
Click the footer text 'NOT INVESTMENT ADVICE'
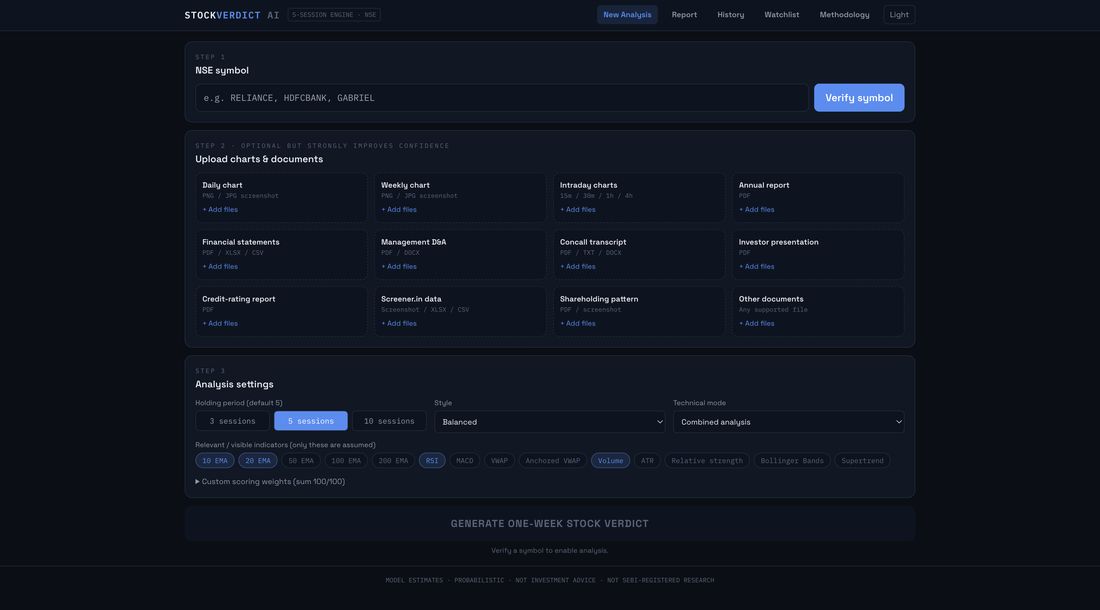click(555, 581)
